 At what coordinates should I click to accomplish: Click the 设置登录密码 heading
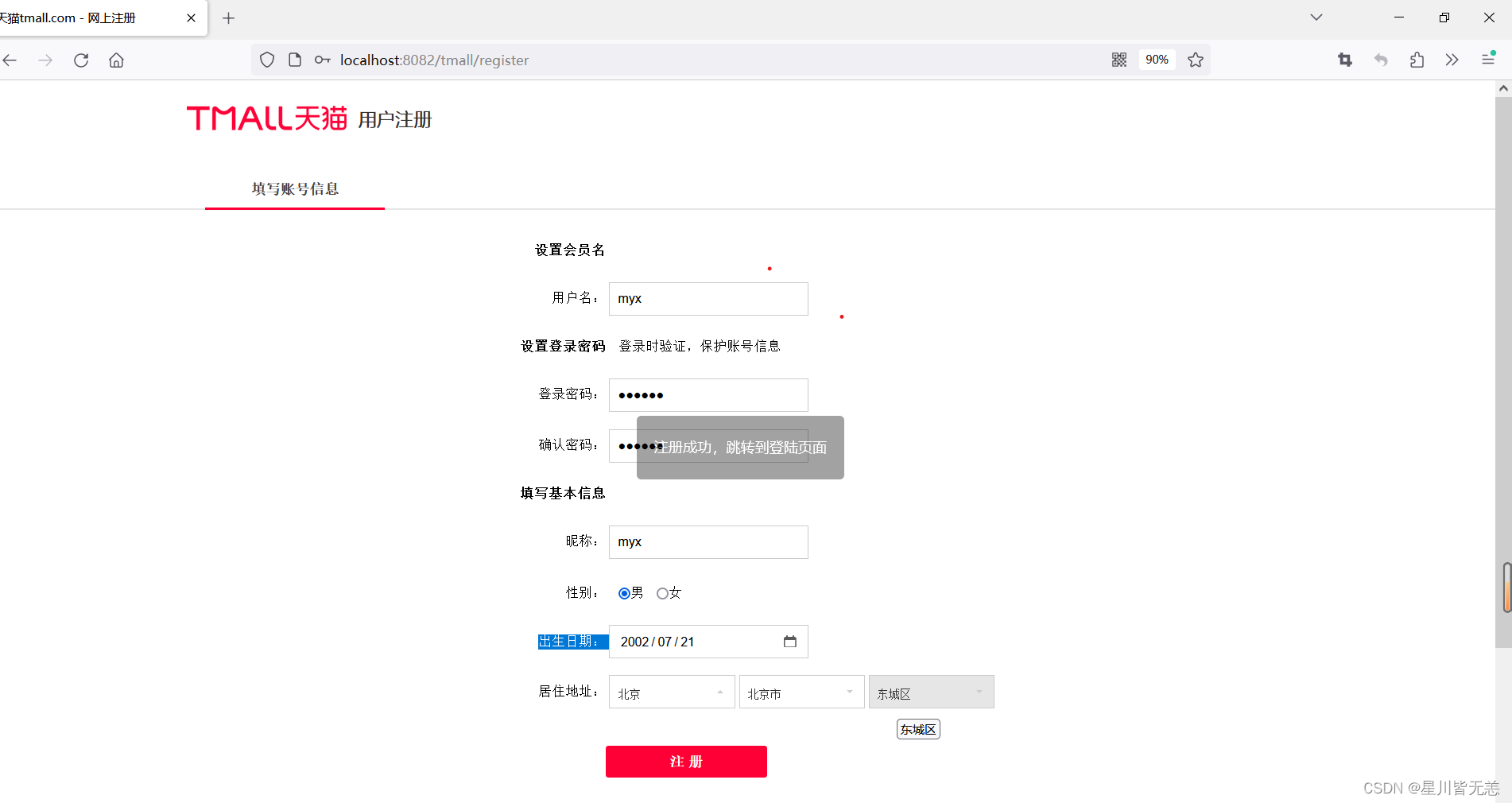pos(563,347)
